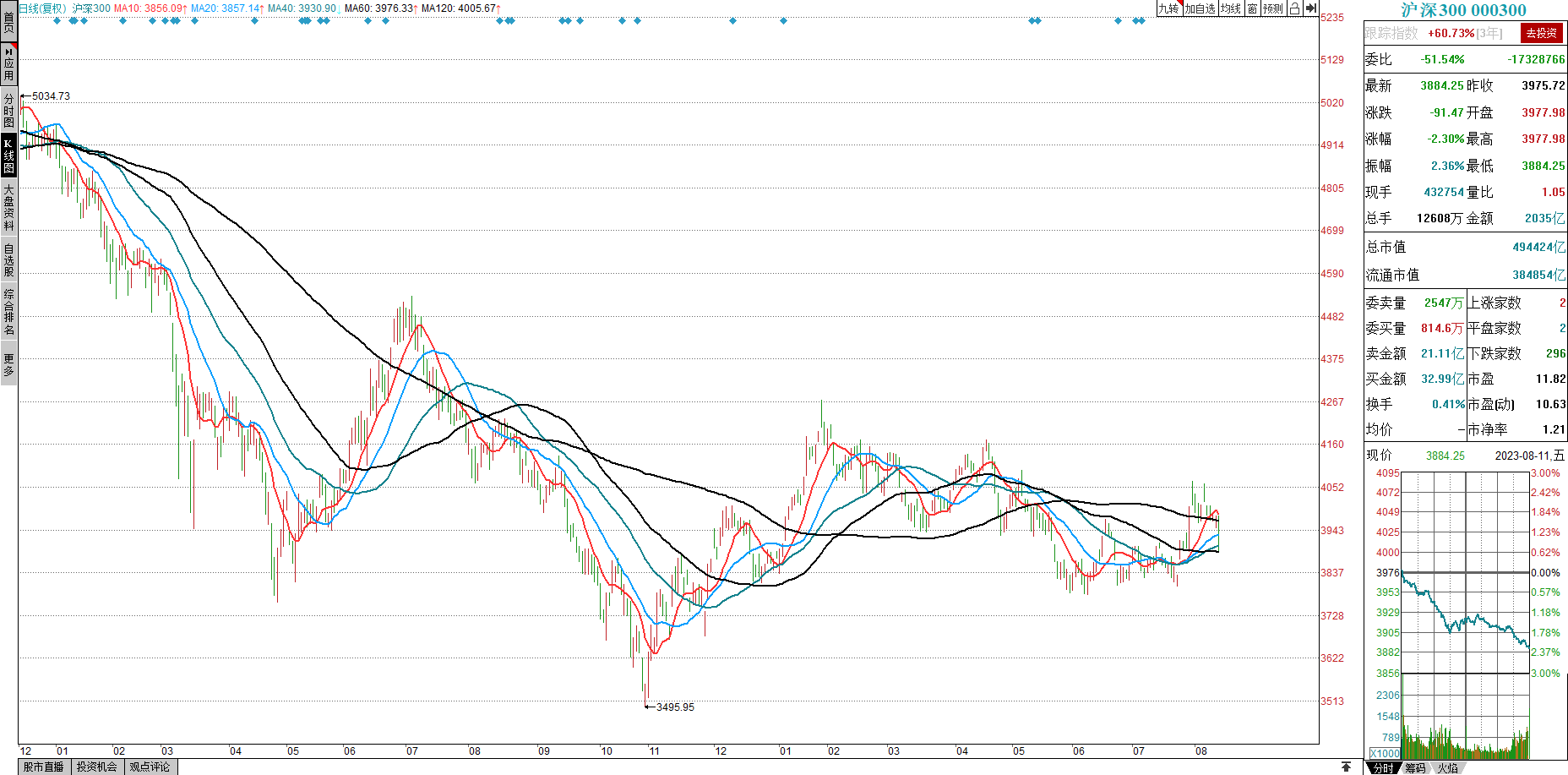Toggle the 均线 moving average display
Image resolution: width=1568 pixels, height=775 pixels.
click(x=1231, y=8)
